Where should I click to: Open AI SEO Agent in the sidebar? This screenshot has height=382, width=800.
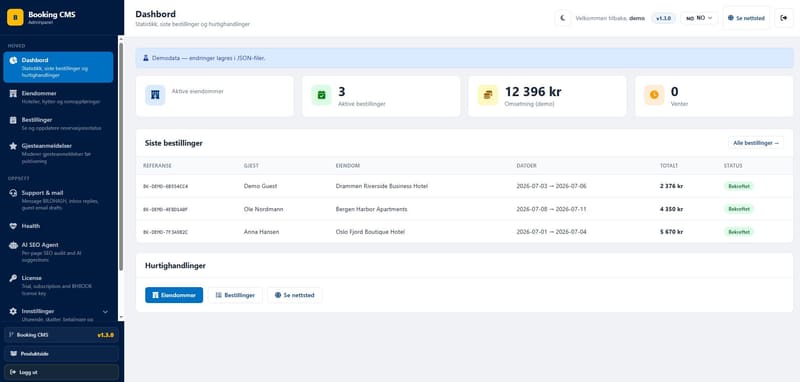pyautogui.click(x=58, y=252)
